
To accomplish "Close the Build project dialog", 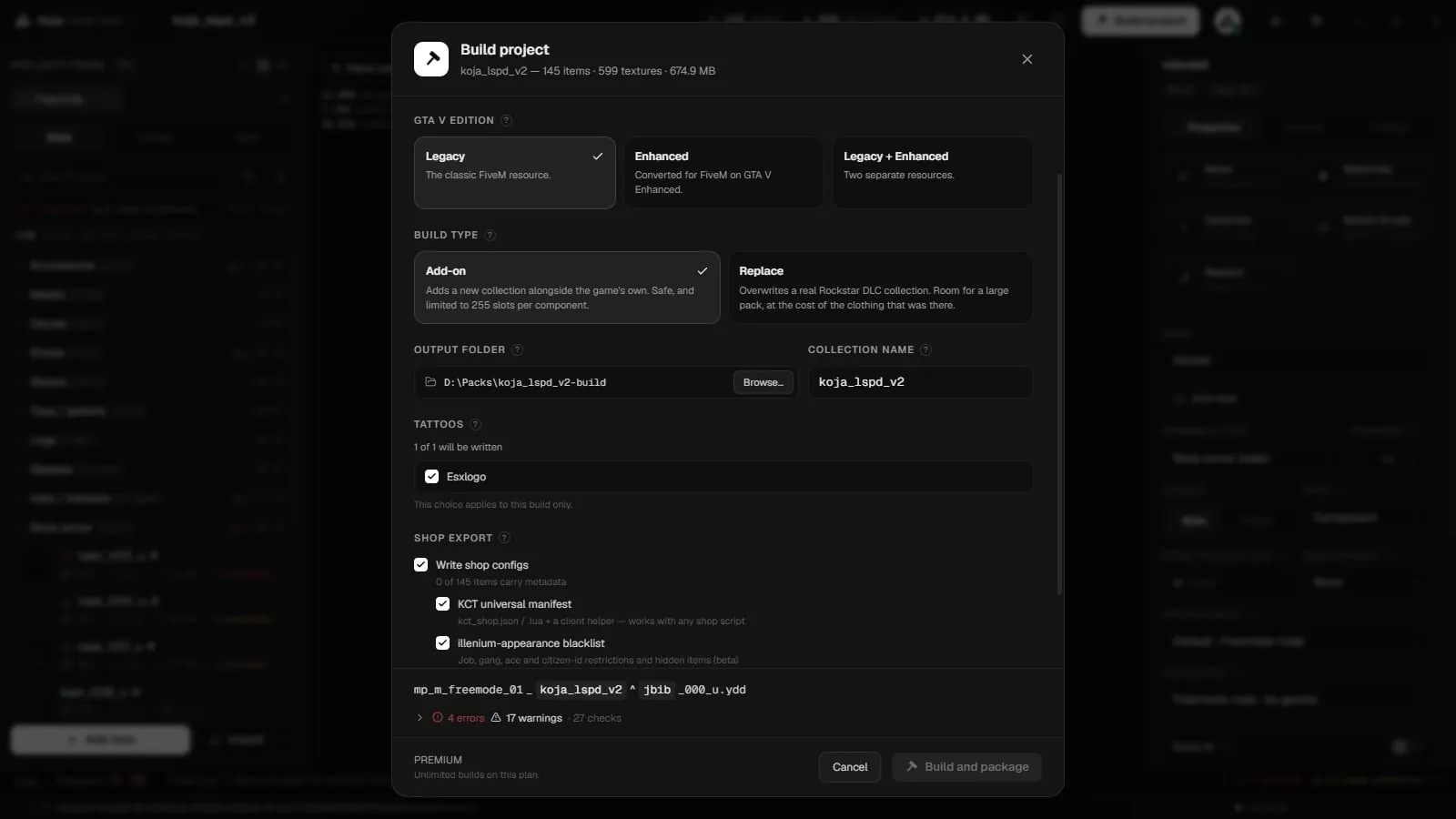I will pyautogui.click(x=1027, y=59).
